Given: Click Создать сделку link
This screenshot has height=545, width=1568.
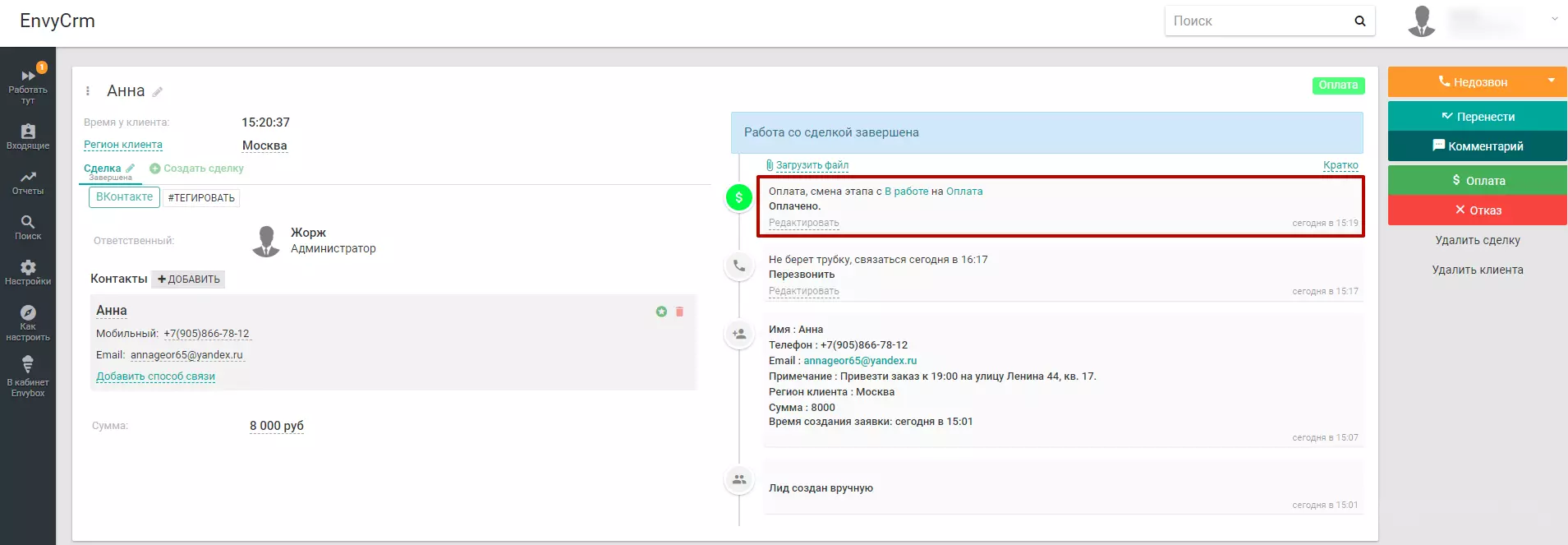Looking at the screenshot, I should pyautogui.click(x=197, y=168).
